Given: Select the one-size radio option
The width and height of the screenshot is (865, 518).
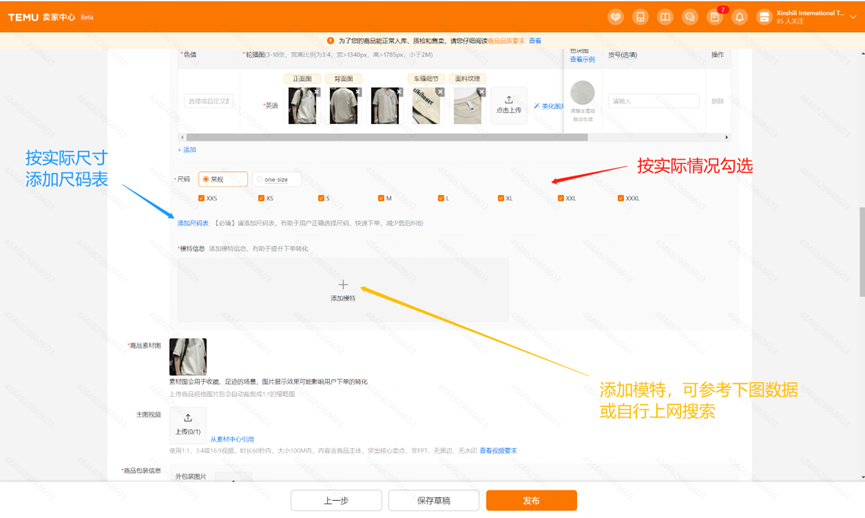Looking at the screenshot, I should point(276,179).
